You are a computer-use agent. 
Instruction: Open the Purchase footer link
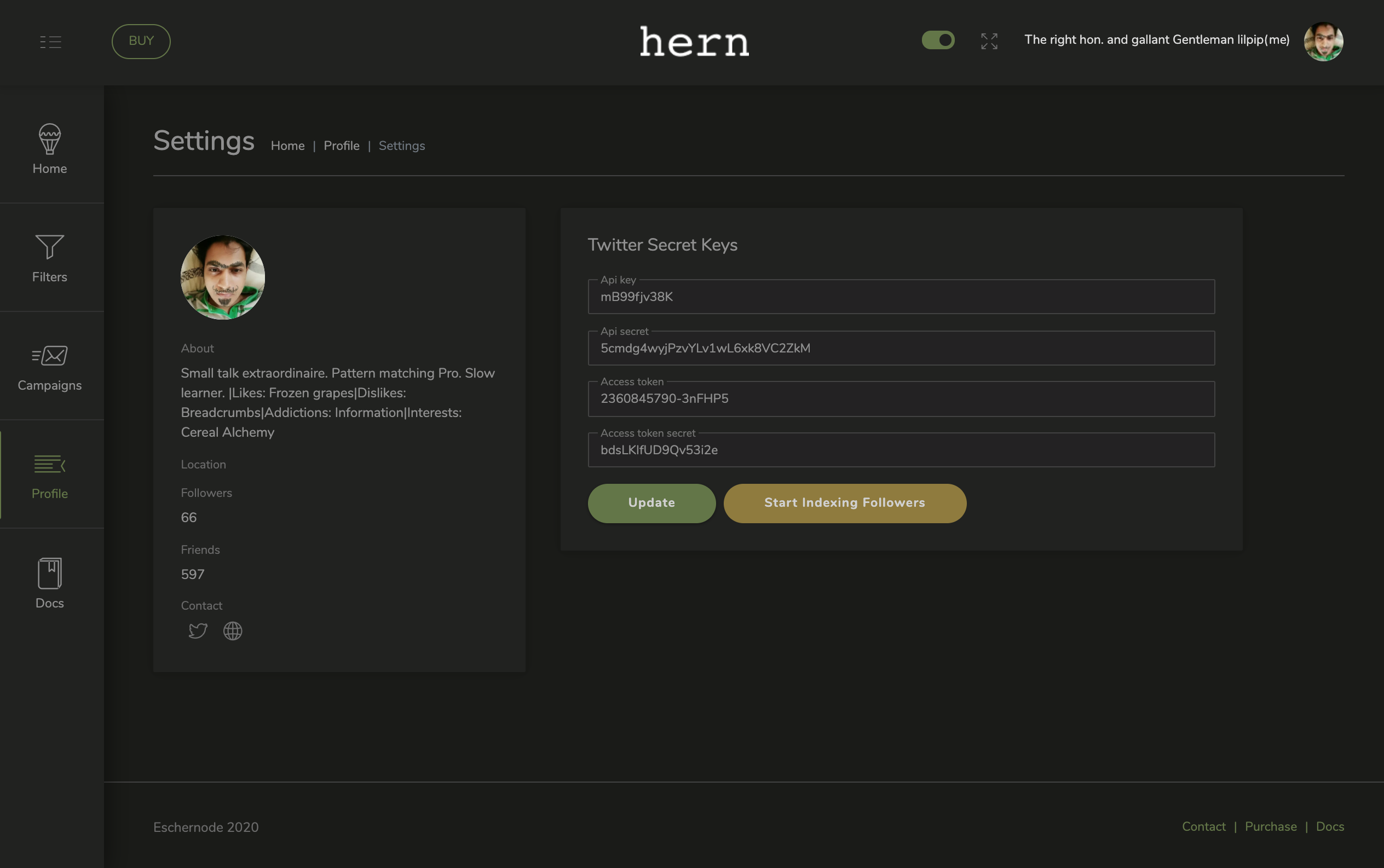coord(1270,826)
